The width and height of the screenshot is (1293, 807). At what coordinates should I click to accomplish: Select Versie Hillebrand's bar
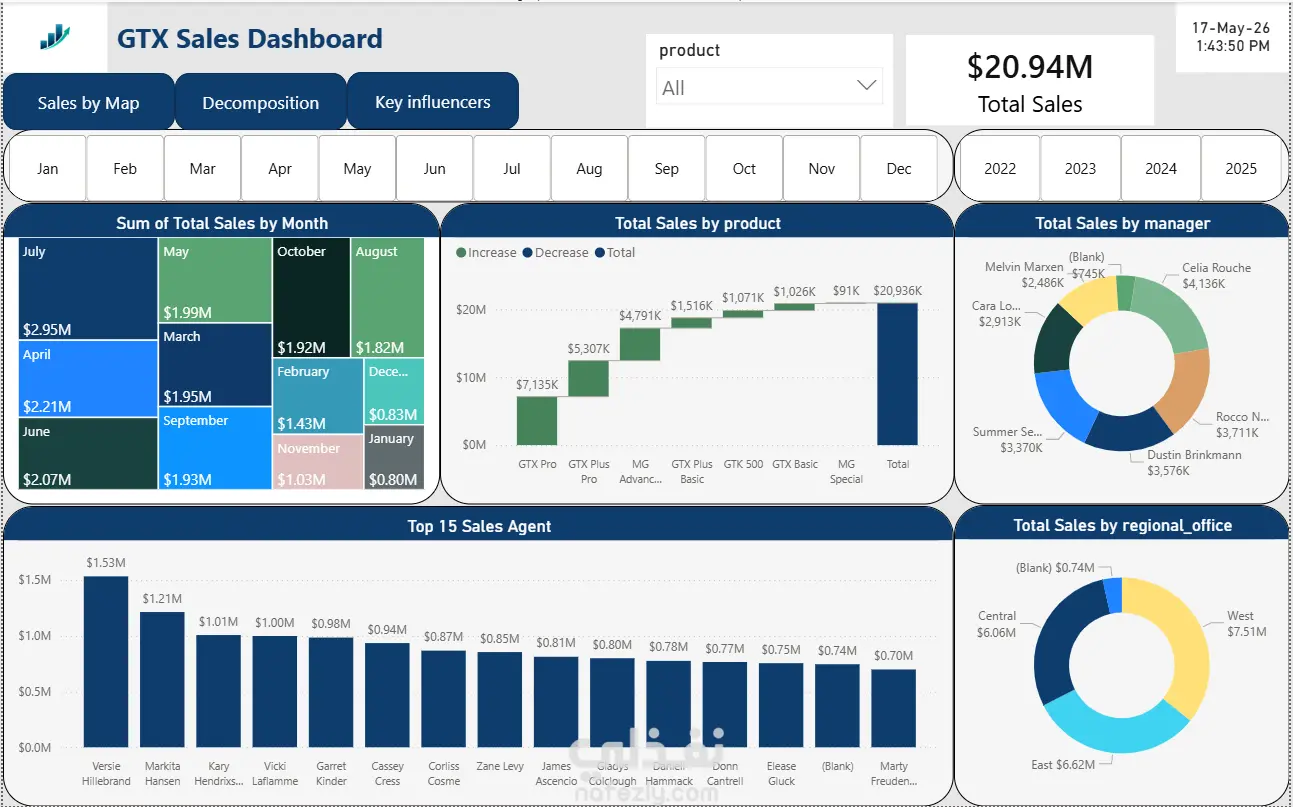106,661
